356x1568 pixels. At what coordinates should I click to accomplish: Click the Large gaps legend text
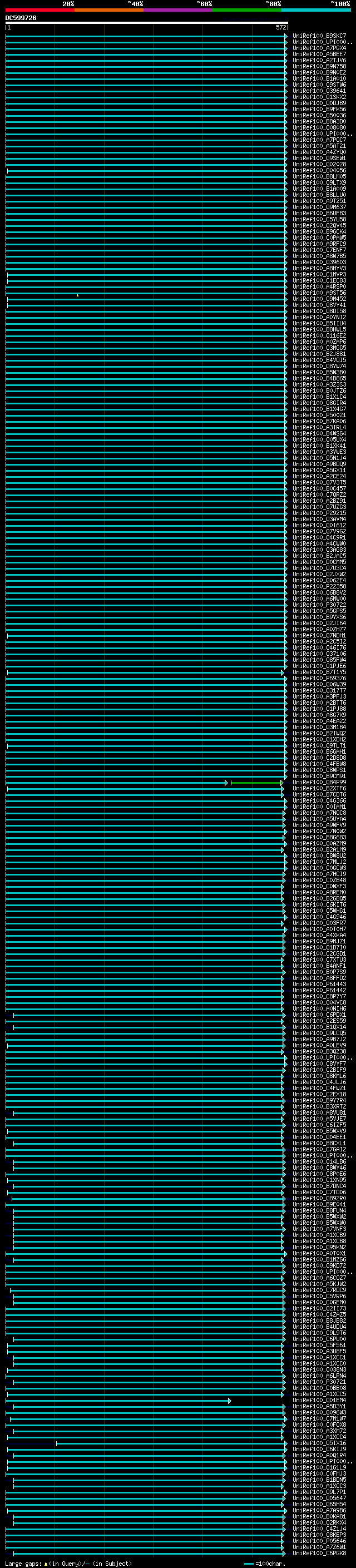coord(24,1563)
